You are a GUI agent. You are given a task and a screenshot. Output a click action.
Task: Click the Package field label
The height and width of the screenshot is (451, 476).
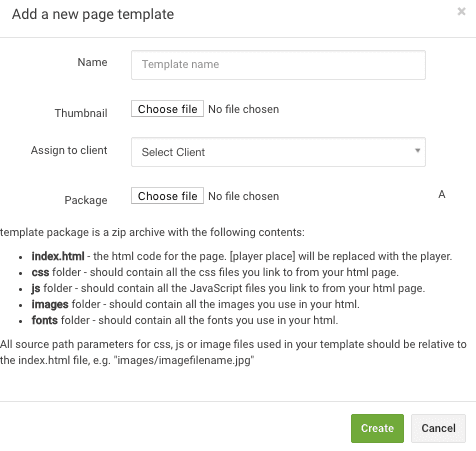point(86,200)
